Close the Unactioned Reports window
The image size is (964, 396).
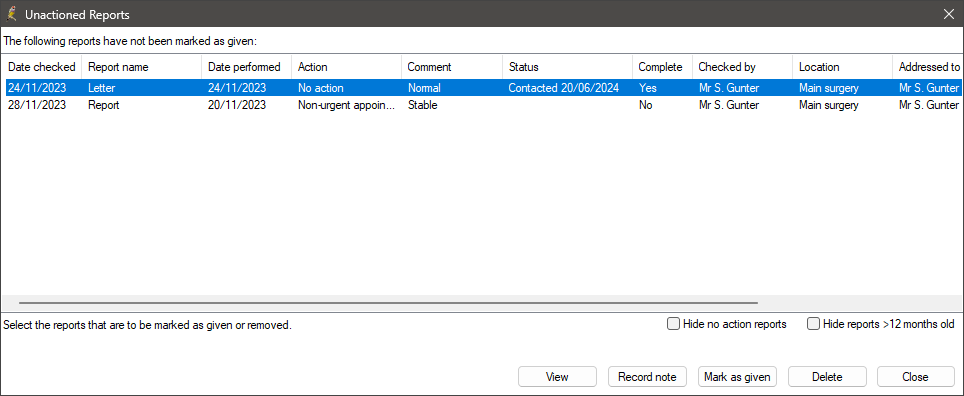point(949,14)
